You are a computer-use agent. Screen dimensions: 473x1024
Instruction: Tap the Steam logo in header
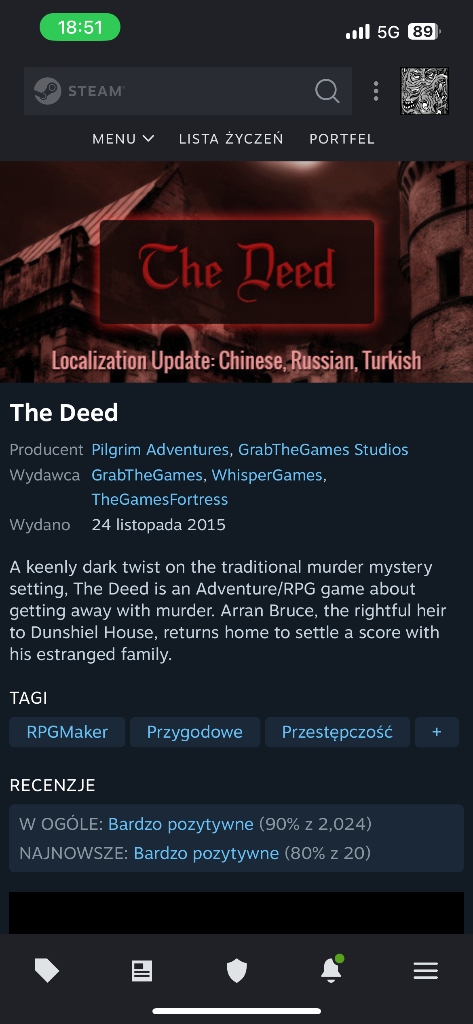(x=78, y=91)
